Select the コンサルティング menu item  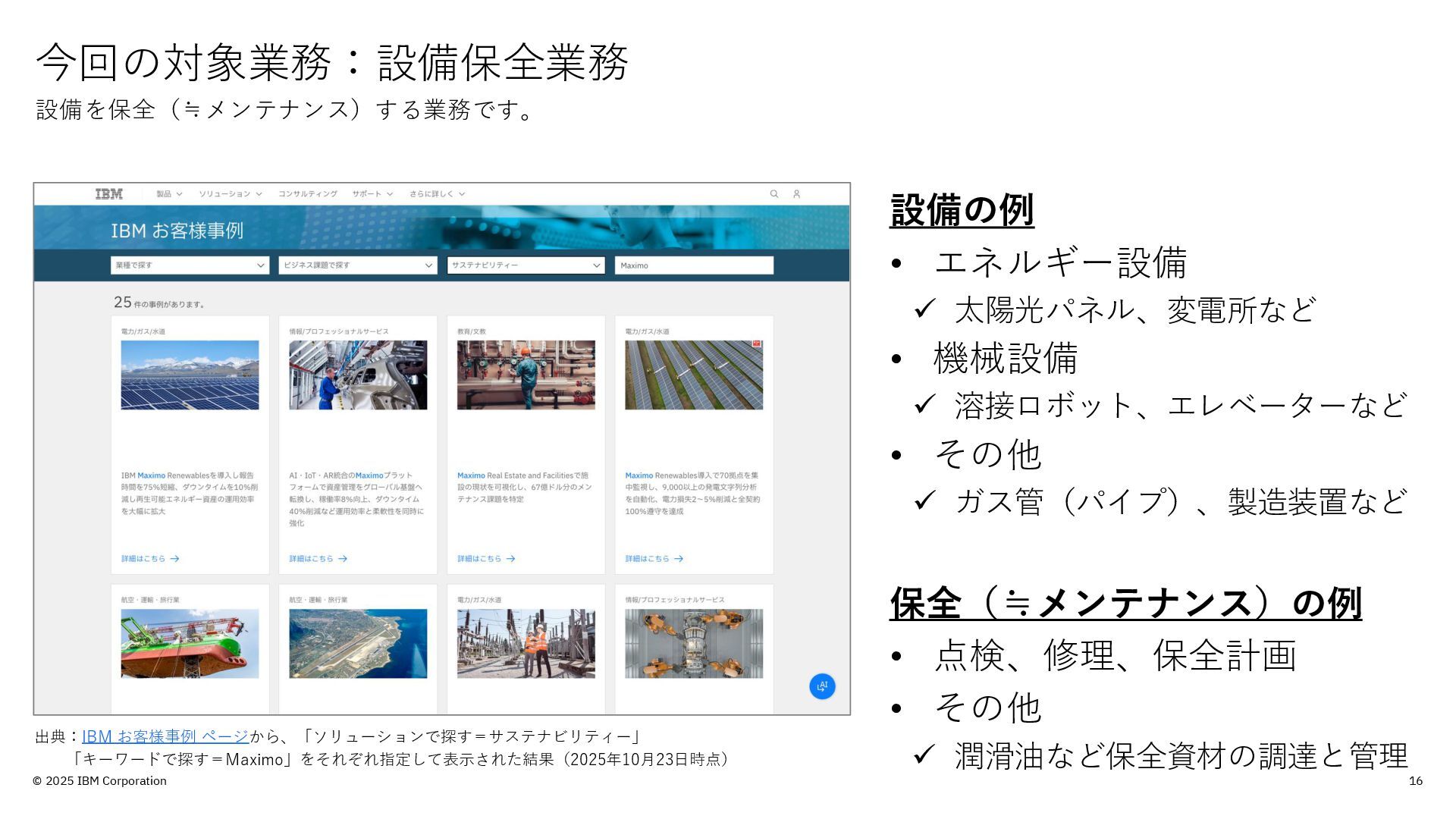coord(307,194)
